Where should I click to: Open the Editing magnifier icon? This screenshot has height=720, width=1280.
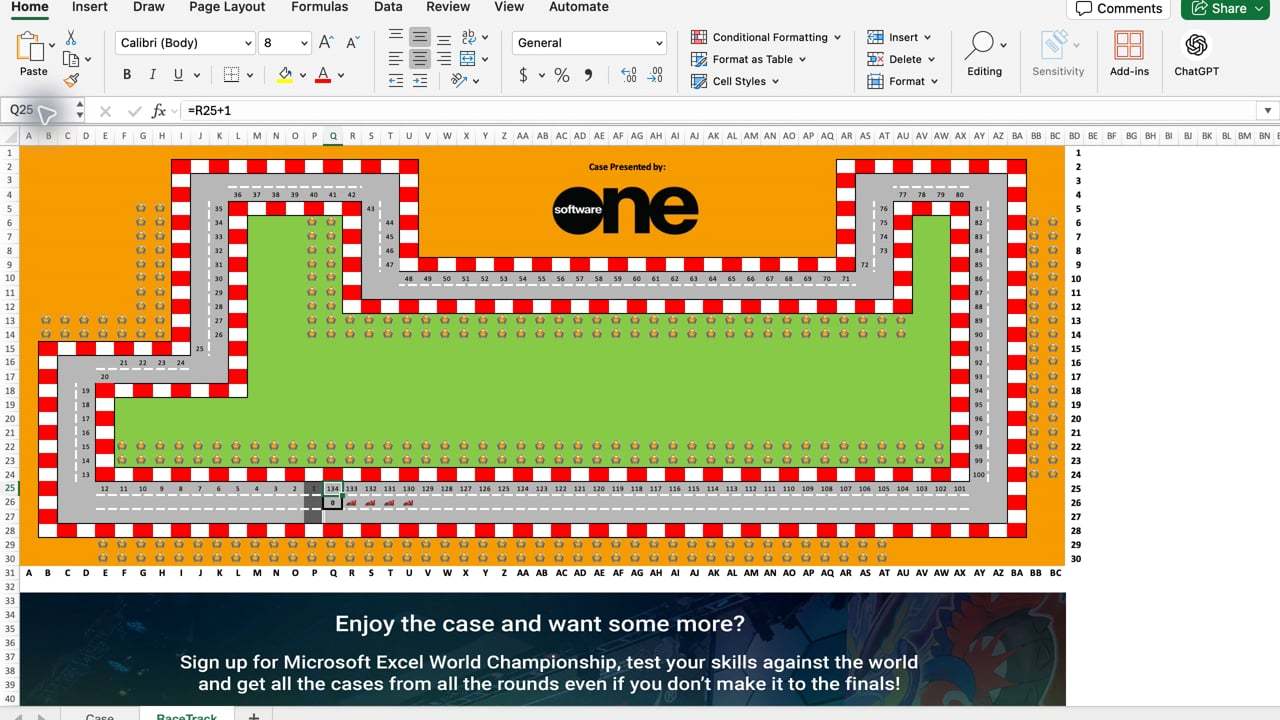point(980,45)
